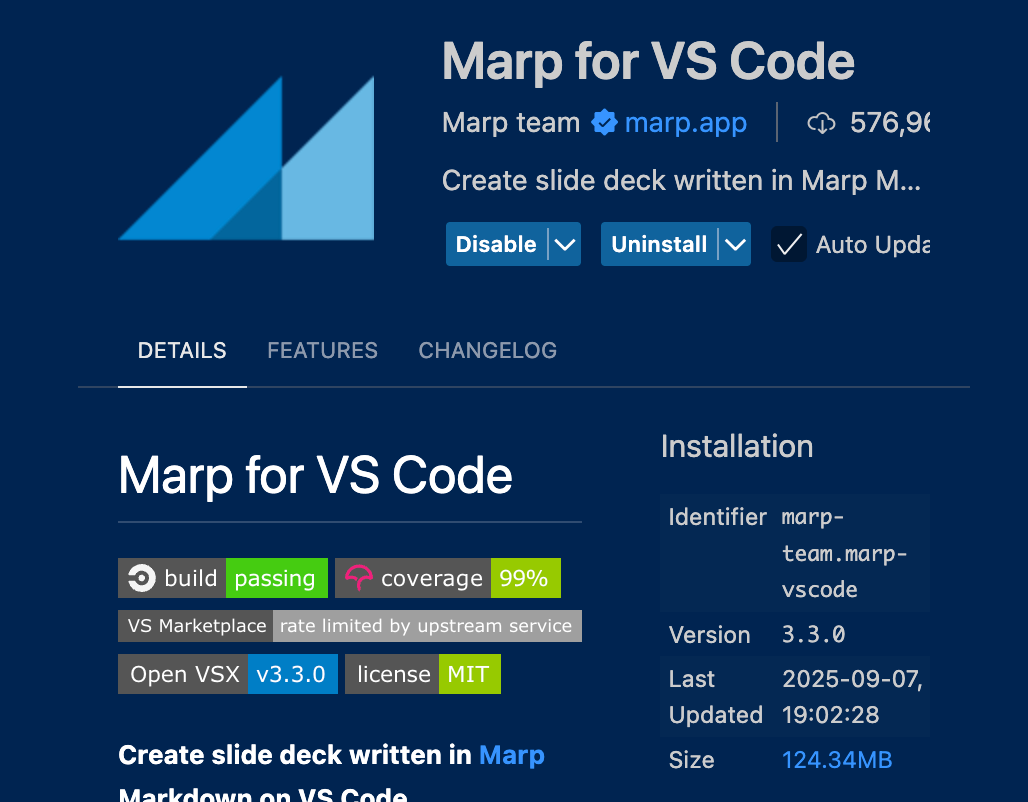Viewport: 1028px width, 802px height.
Task: Click the Version row label
Action: [x=709, y=635]
